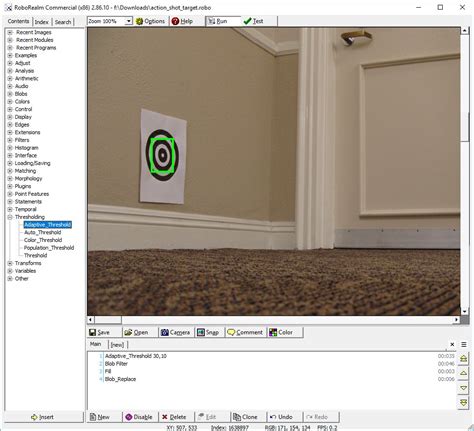Switch to the Contents tab
This screenshot has width=474, height=431.
click(x=18, y=21)
